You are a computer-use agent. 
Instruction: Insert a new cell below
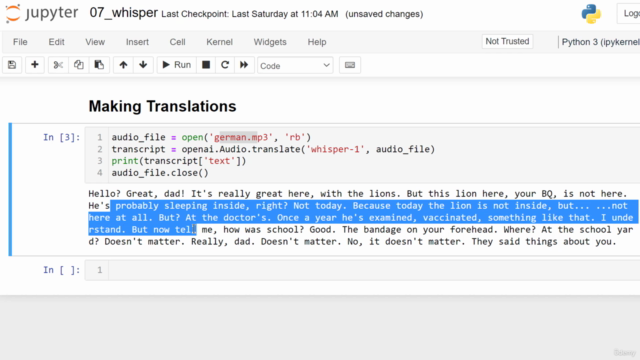tap(35, 65)
